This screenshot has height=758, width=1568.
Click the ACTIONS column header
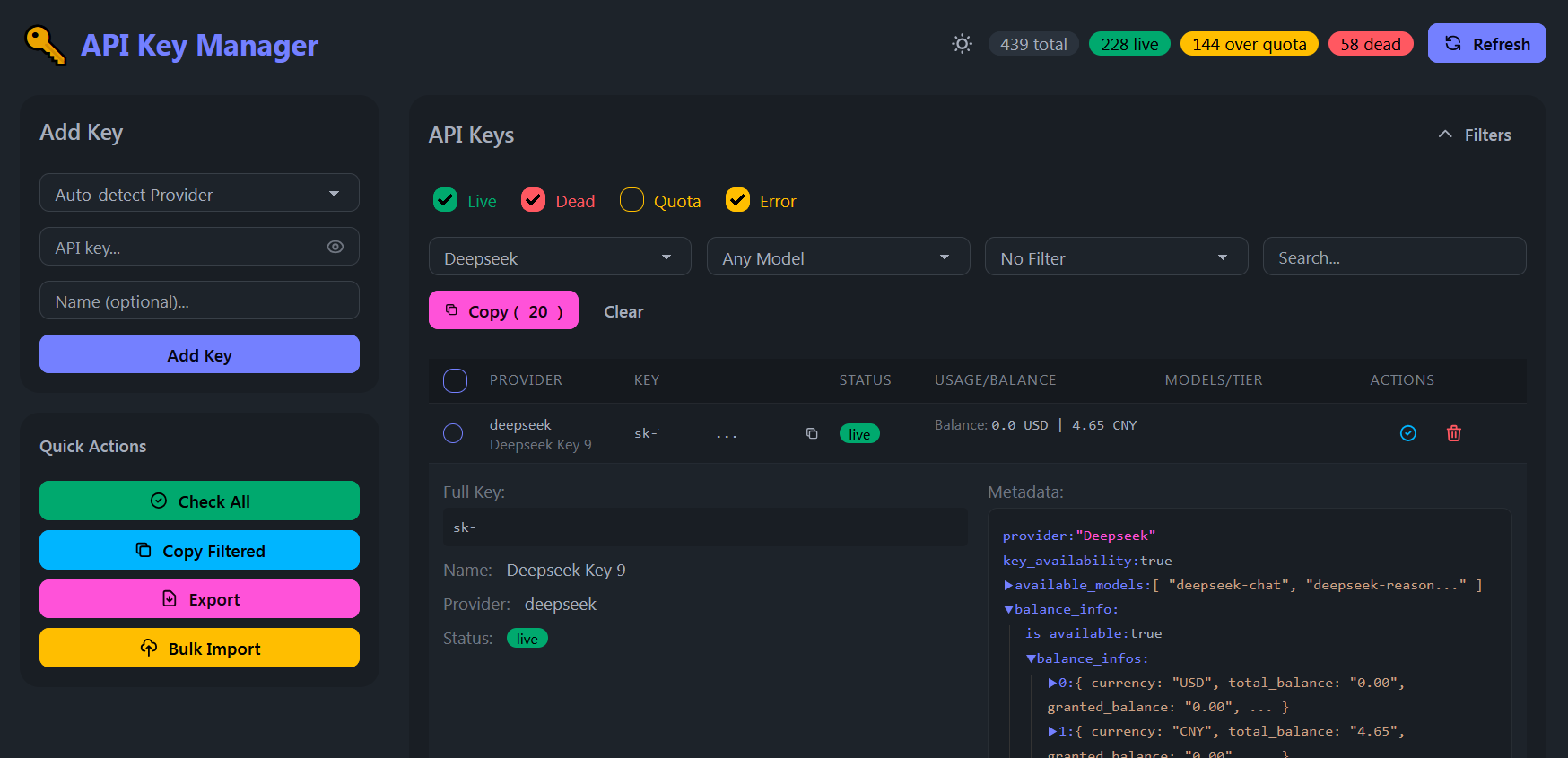(1402, 380)
